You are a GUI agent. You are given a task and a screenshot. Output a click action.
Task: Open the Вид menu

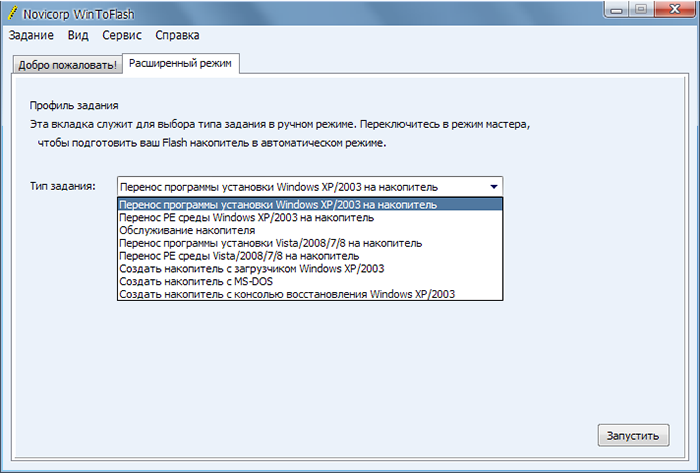[x=78, y=35]
